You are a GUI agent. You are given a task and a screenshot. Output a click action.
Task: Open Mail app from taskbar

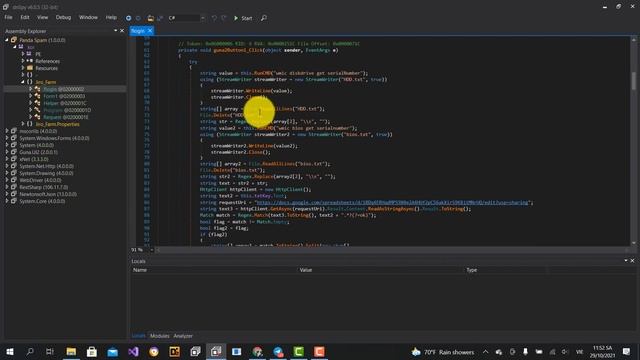tap(113, 351)
